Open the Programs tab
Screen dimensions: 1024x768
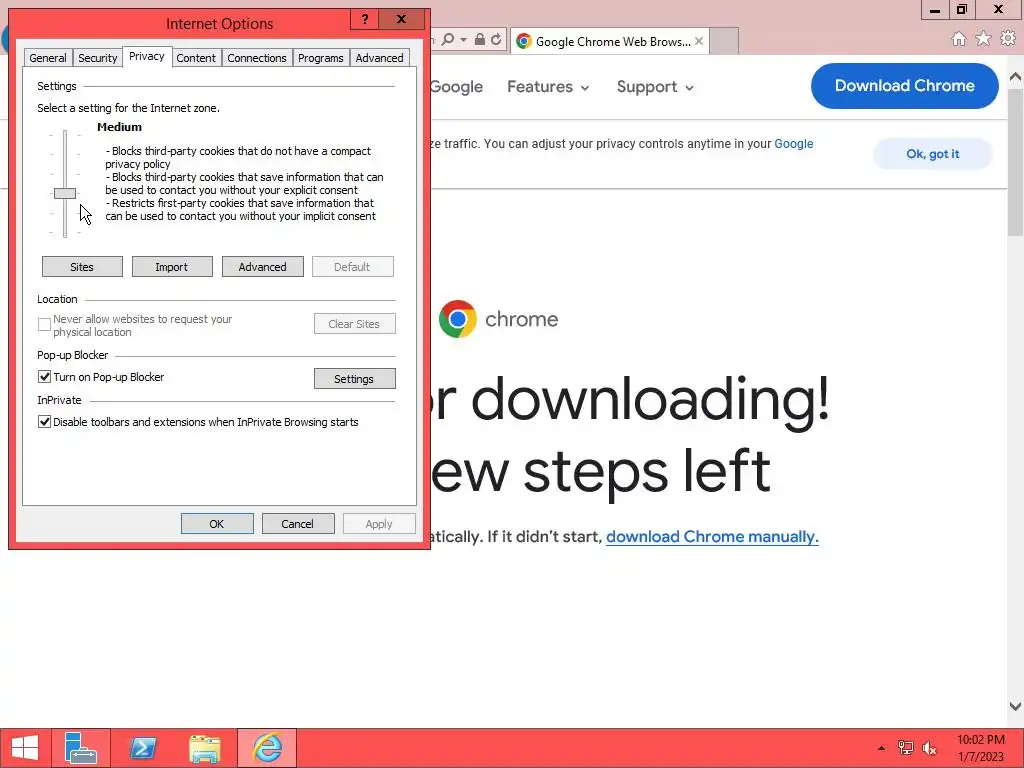321,57
